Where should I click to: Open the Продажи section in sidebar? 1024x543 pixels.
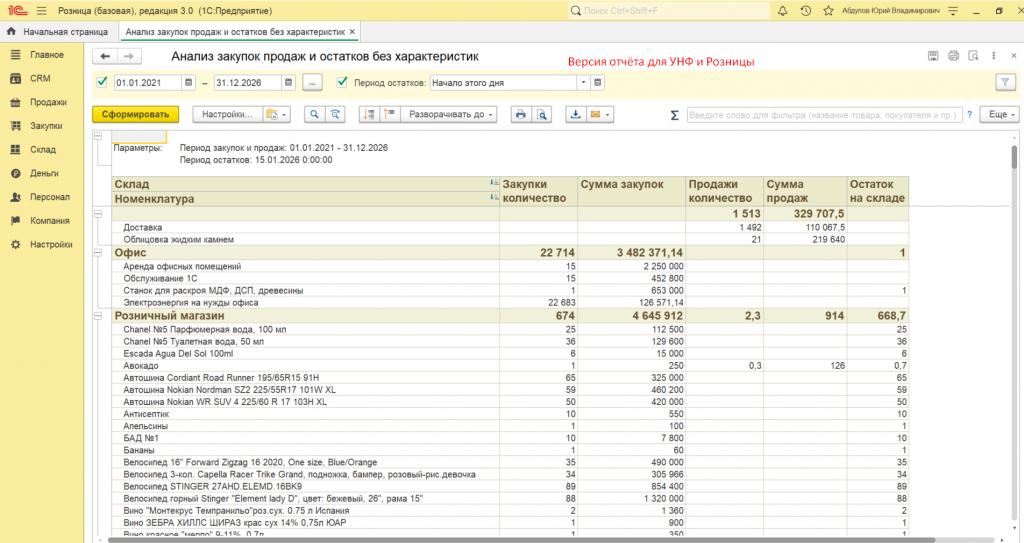(x=48, y=102)
